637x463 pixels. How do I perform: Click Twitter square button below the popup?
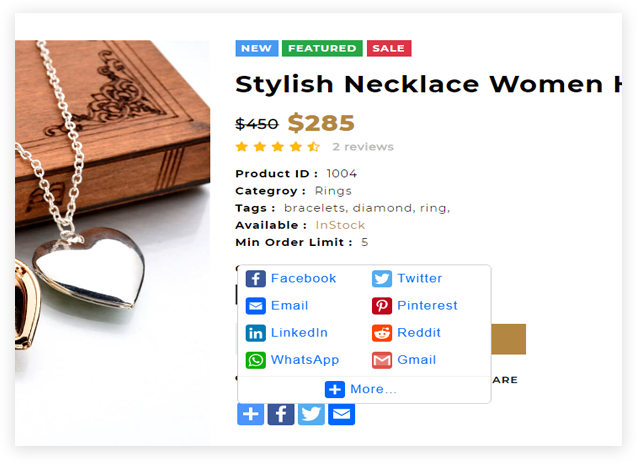click(x=311, y=414)
